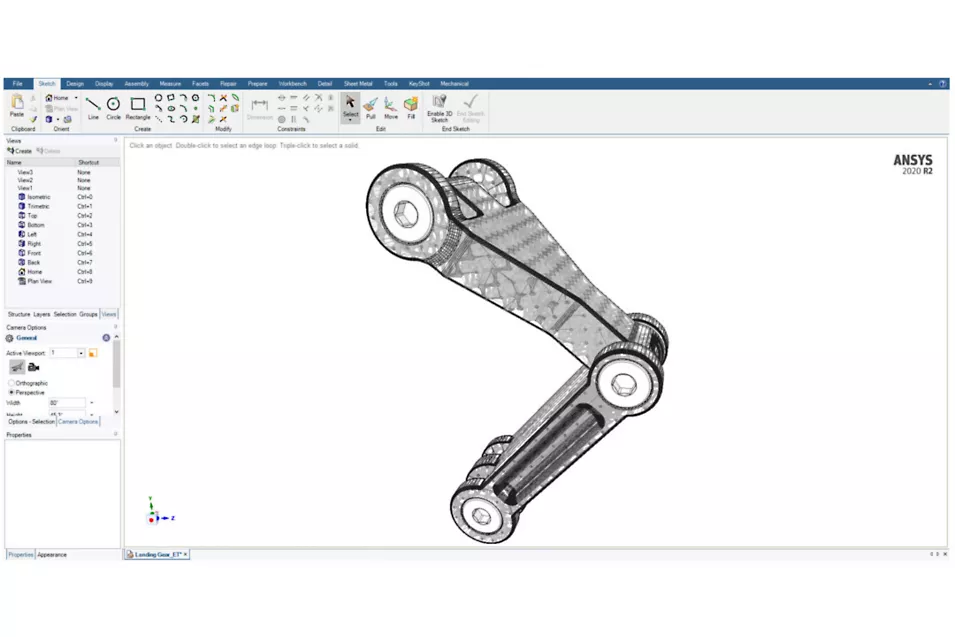Switch to the Layers panel tab
Image resolution: width=955 pixels, height=637 pixels.
41,314
